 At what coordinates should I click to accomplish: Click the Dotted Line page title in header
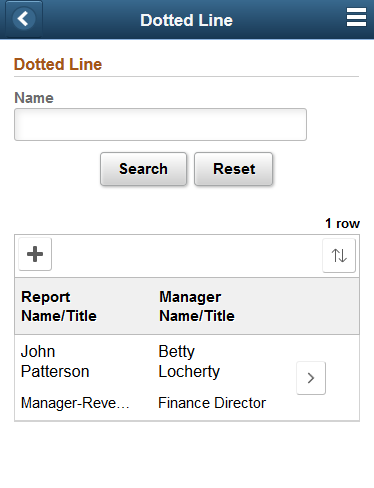(186, 20)
